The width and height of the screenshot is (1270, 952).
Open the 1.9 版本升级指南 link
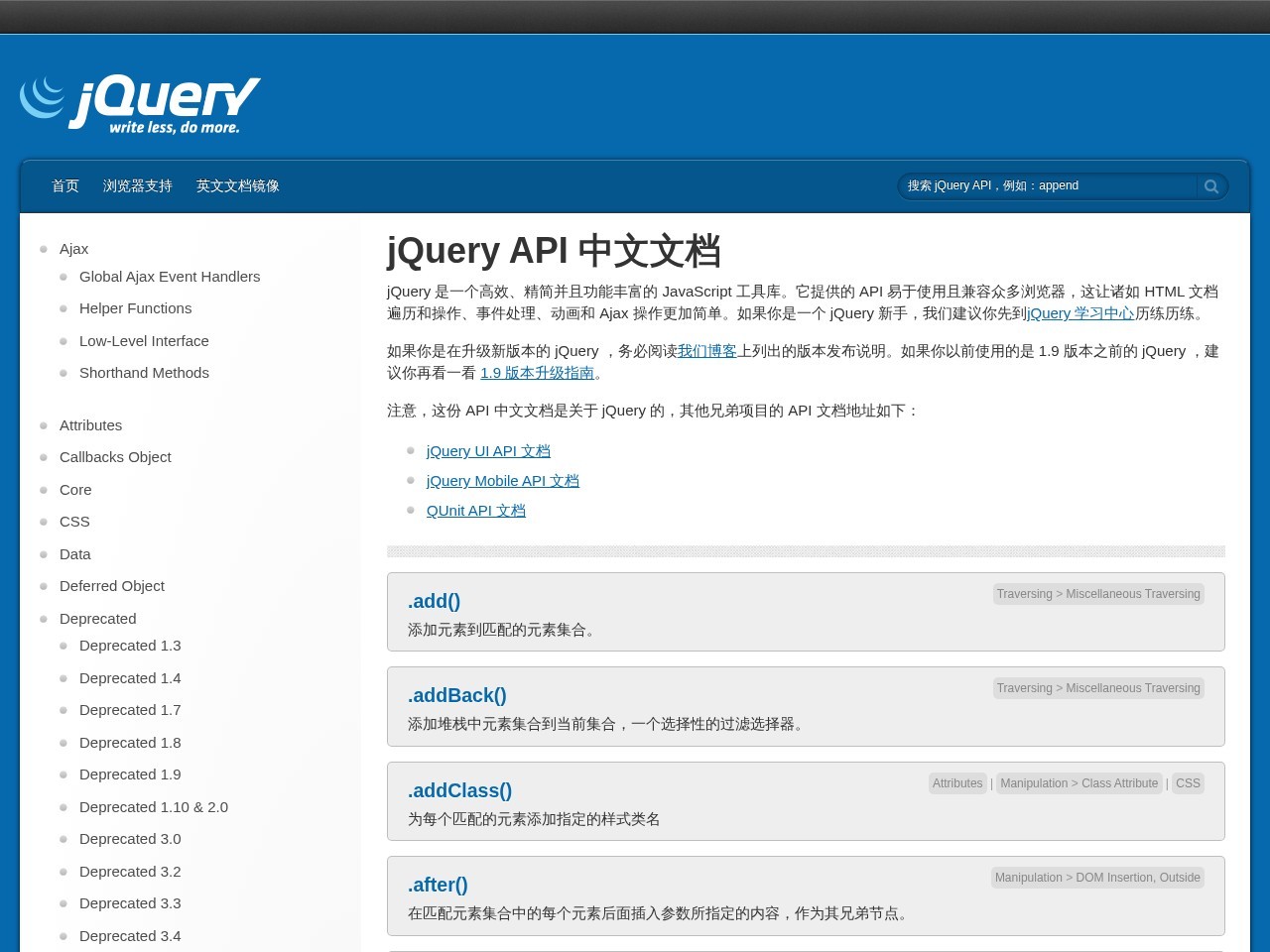[537, 373]
